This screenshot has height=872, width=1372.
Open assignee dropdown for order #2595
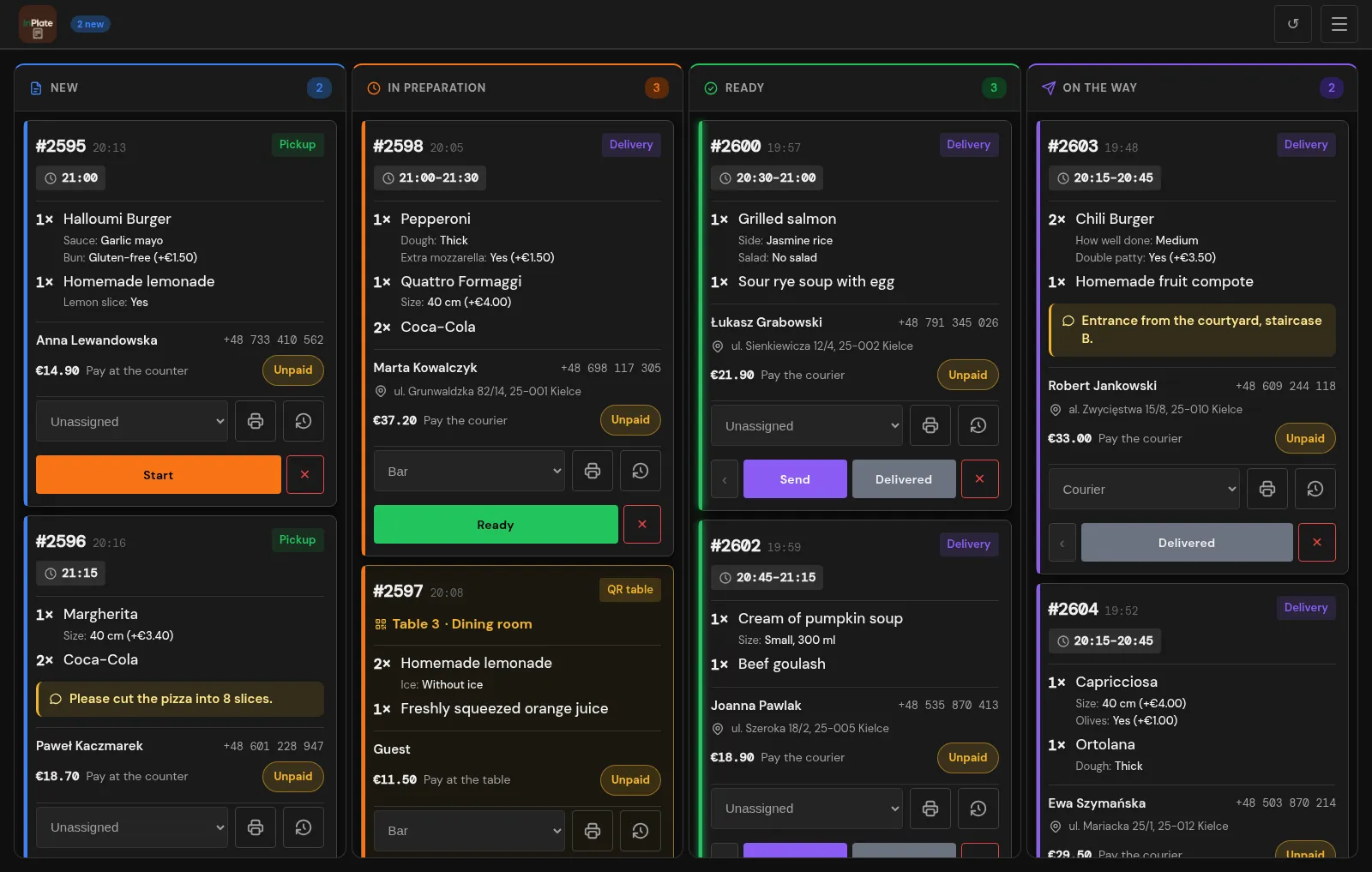point(132,421)
